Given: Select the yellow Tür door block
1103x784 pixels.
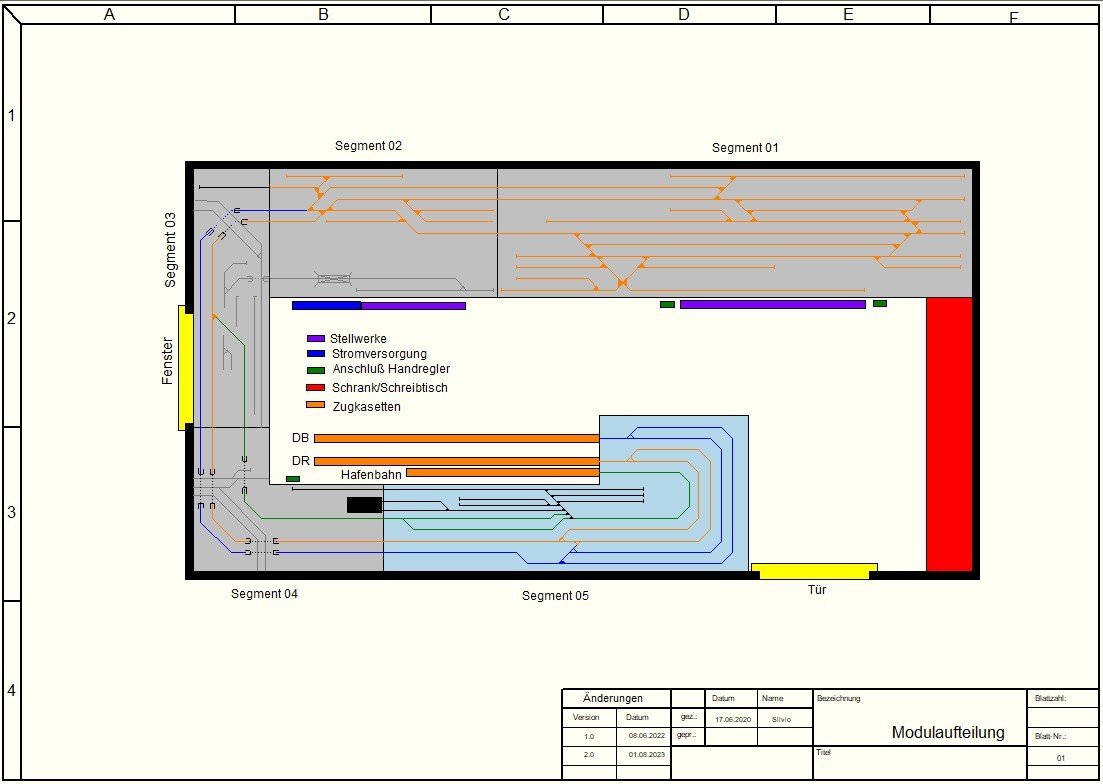Looking at the screenshot, I should pyautogui.click(x=814, y=571).
